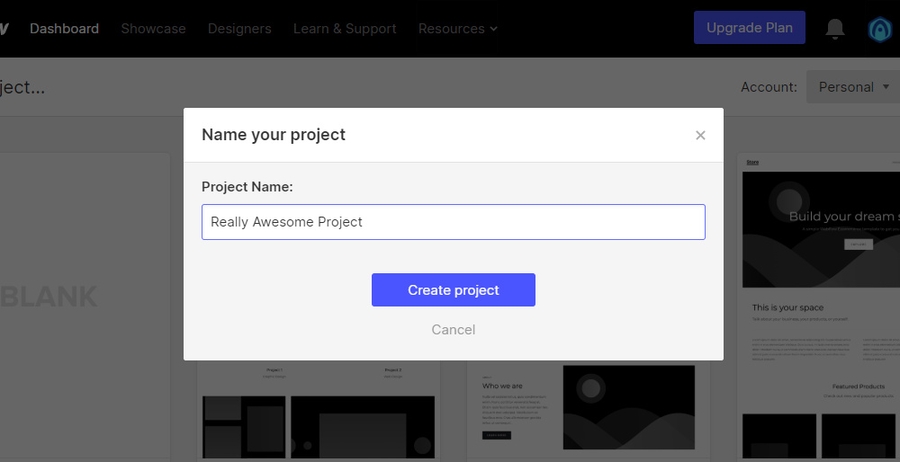900x462 pixels.
Task: Open Learn & Support
Action: [344, 29]
